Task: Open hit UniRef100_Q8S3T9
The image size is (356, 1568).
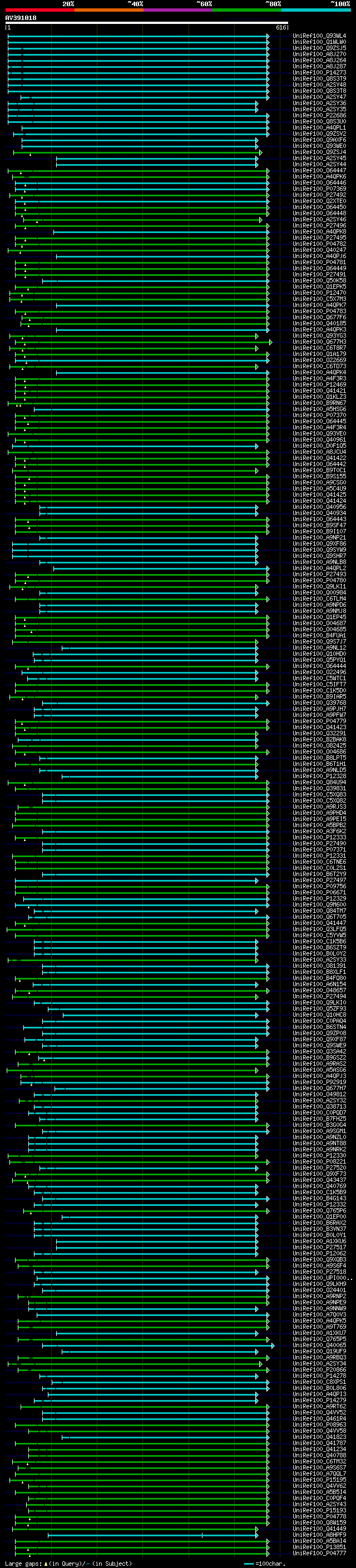Action: click(x=319, y=78)
